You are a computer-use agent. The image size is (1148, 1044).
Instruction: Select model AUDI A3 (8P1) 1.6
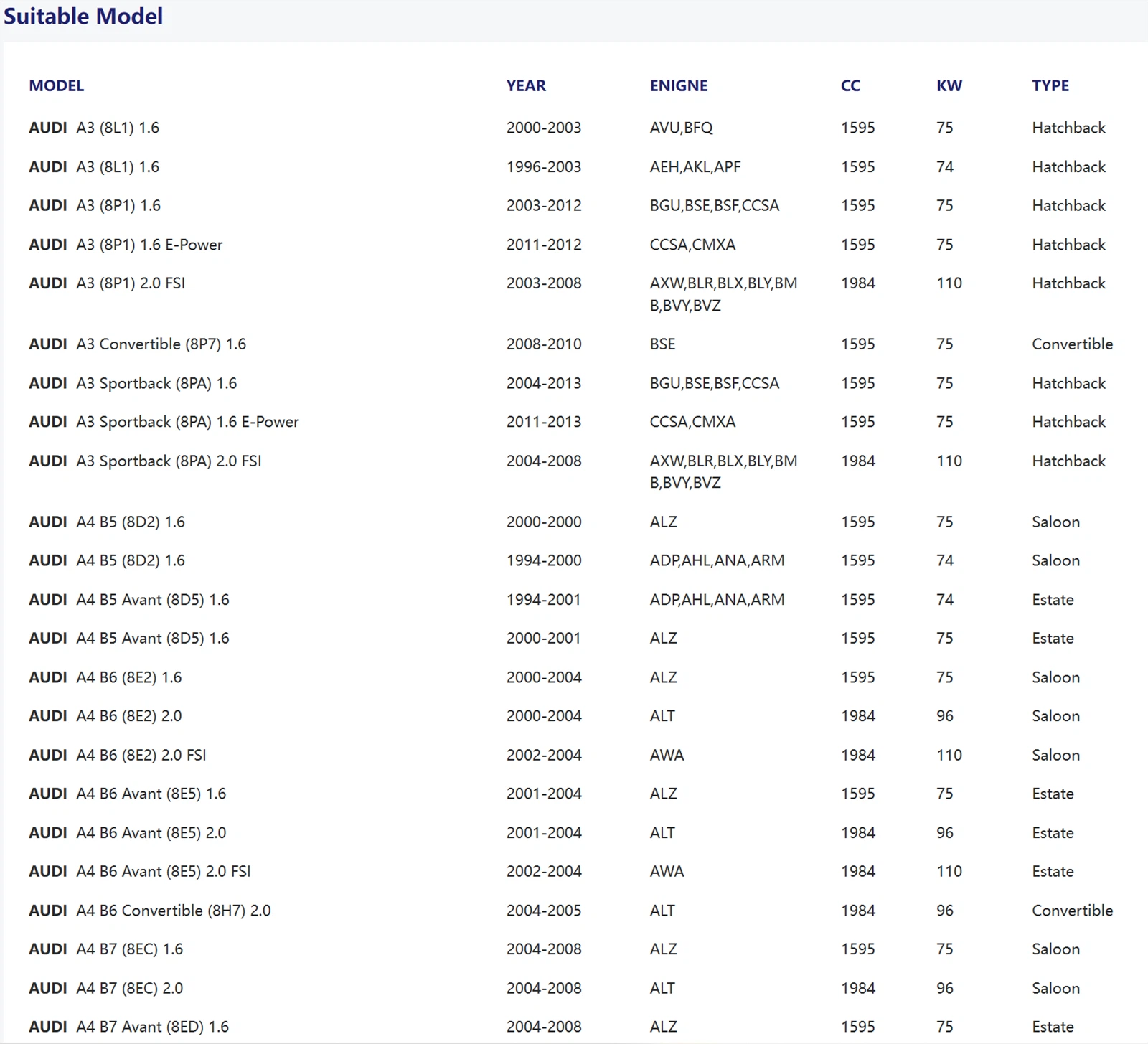click(x=95, y=205)
